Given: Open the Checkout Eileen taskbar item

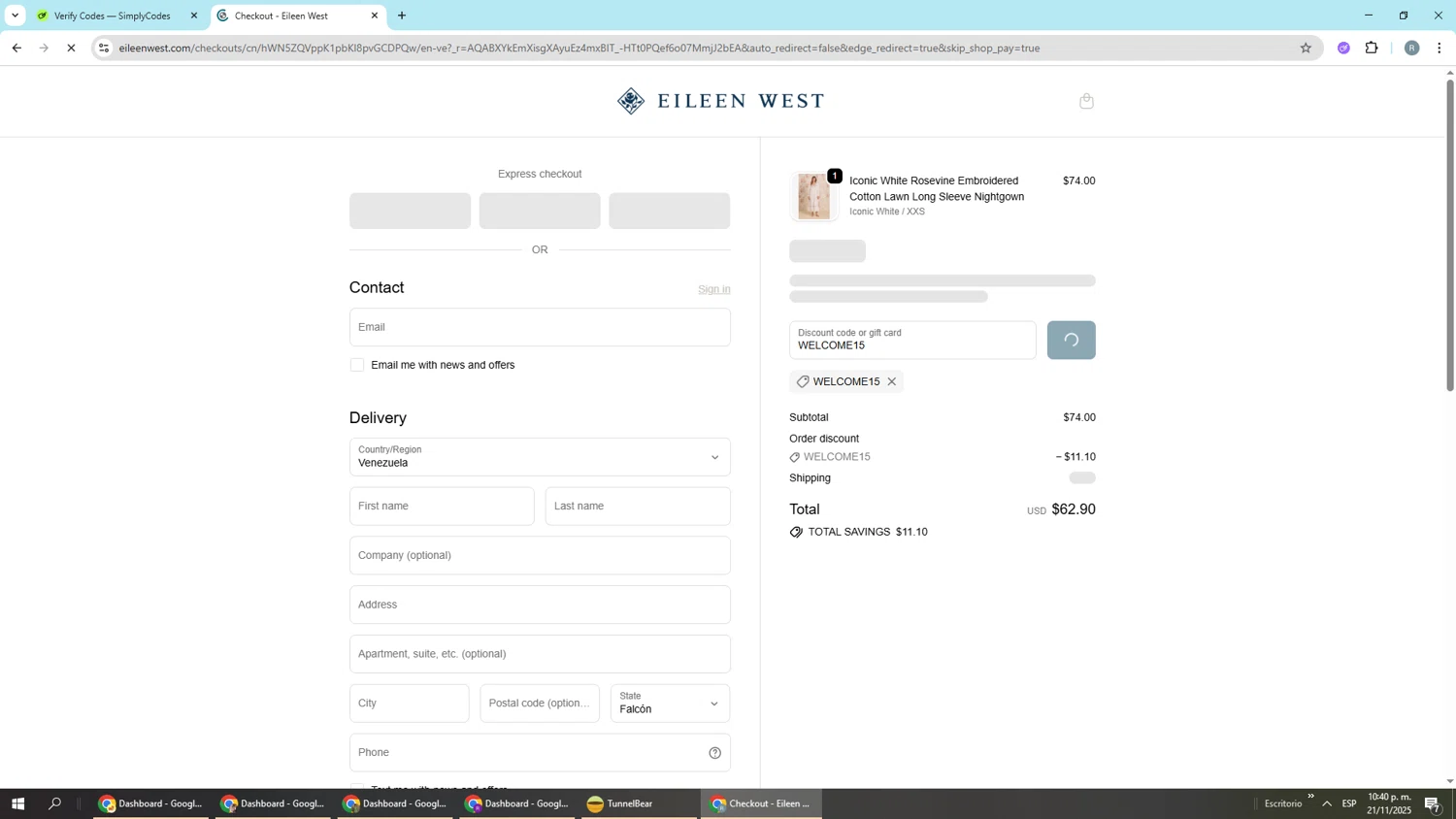Looking at the screenshot, I should click(761, 803).
